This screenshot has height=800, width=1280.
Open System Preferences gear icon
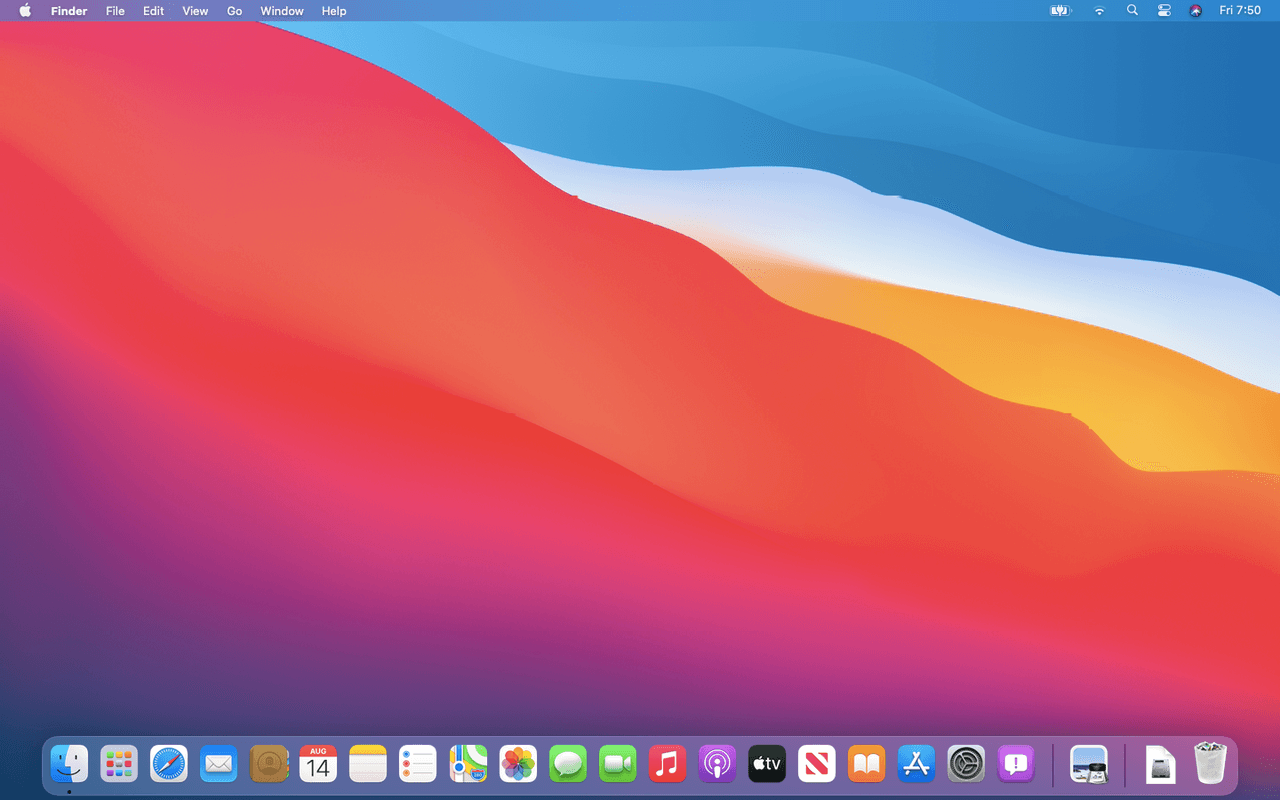pyautogui.click(x=966, y=765)
